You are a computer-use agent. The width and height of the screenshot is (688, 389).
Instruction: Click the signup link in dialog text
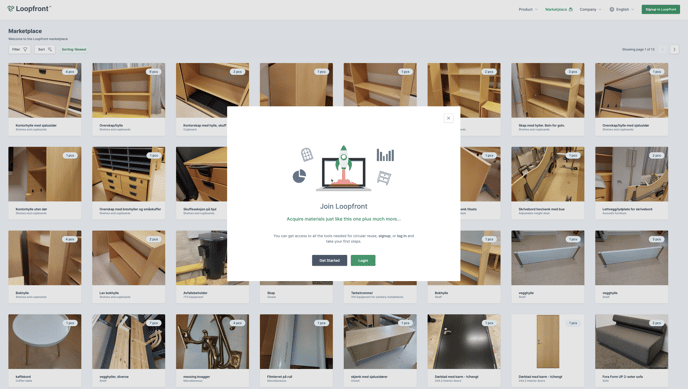pyautogui.click(x=384, y=236)
